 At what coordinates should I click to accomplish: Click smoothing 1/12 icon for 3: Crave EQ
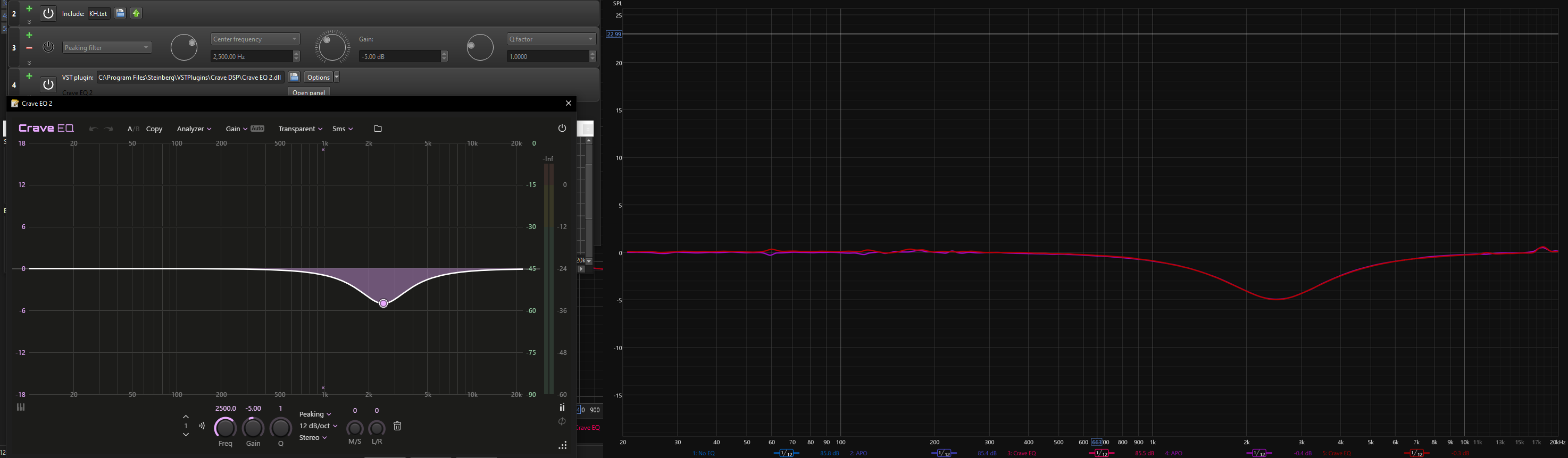[x=1102, y=453]
